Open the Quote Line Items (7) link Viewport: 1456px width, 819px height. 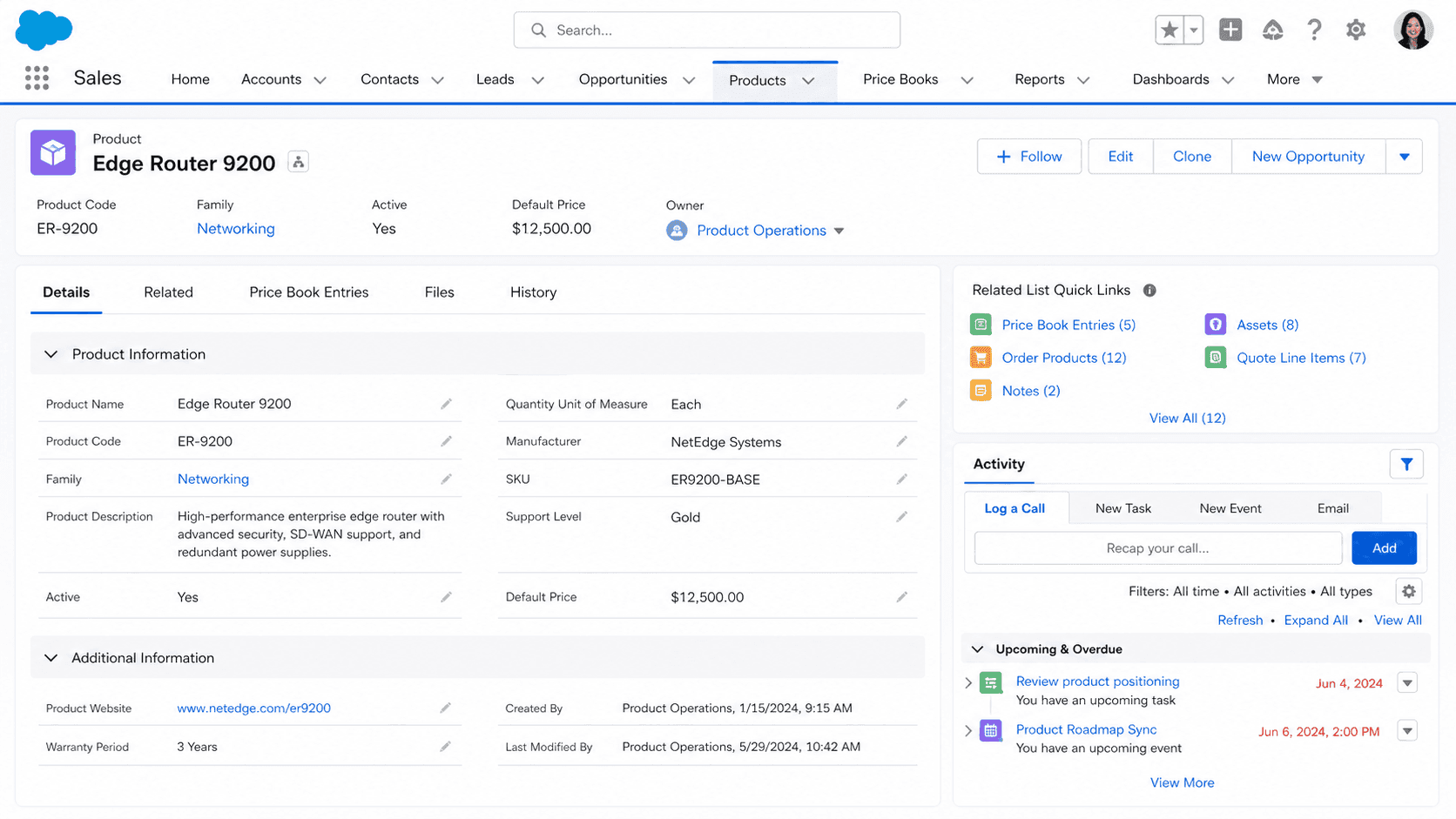coord(1301,358)
